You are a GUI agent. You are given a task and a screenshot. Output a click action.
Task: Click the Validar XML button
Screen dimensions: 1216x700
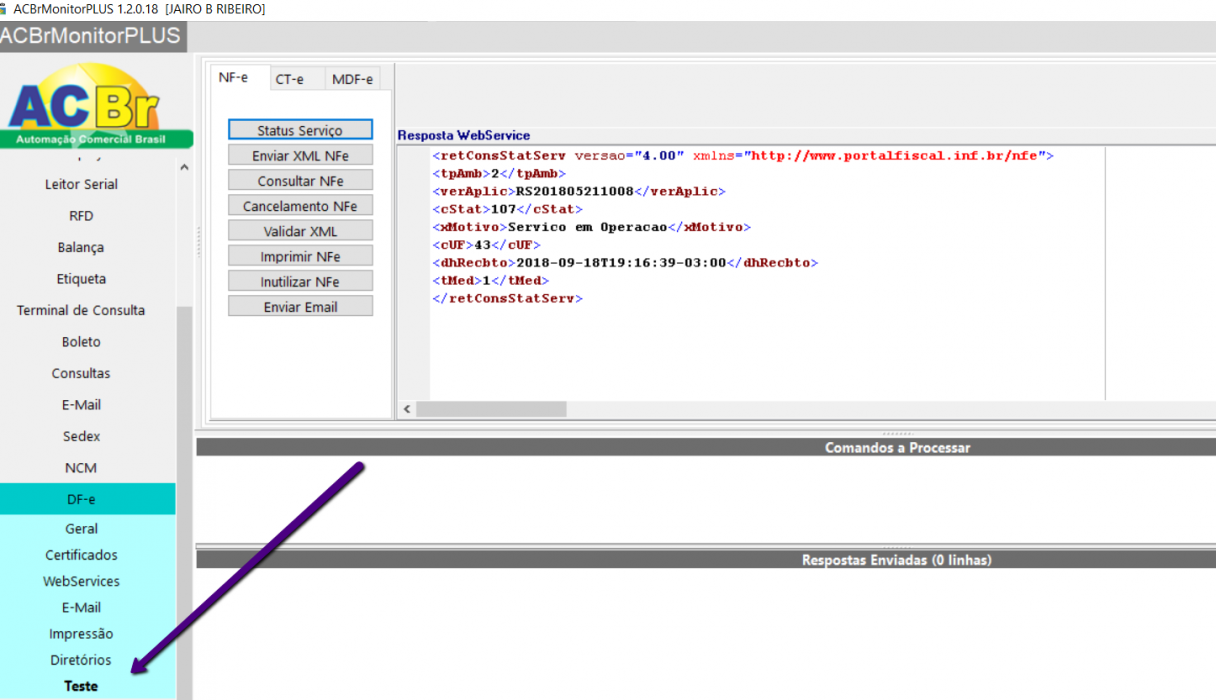[x=300, y=231]
